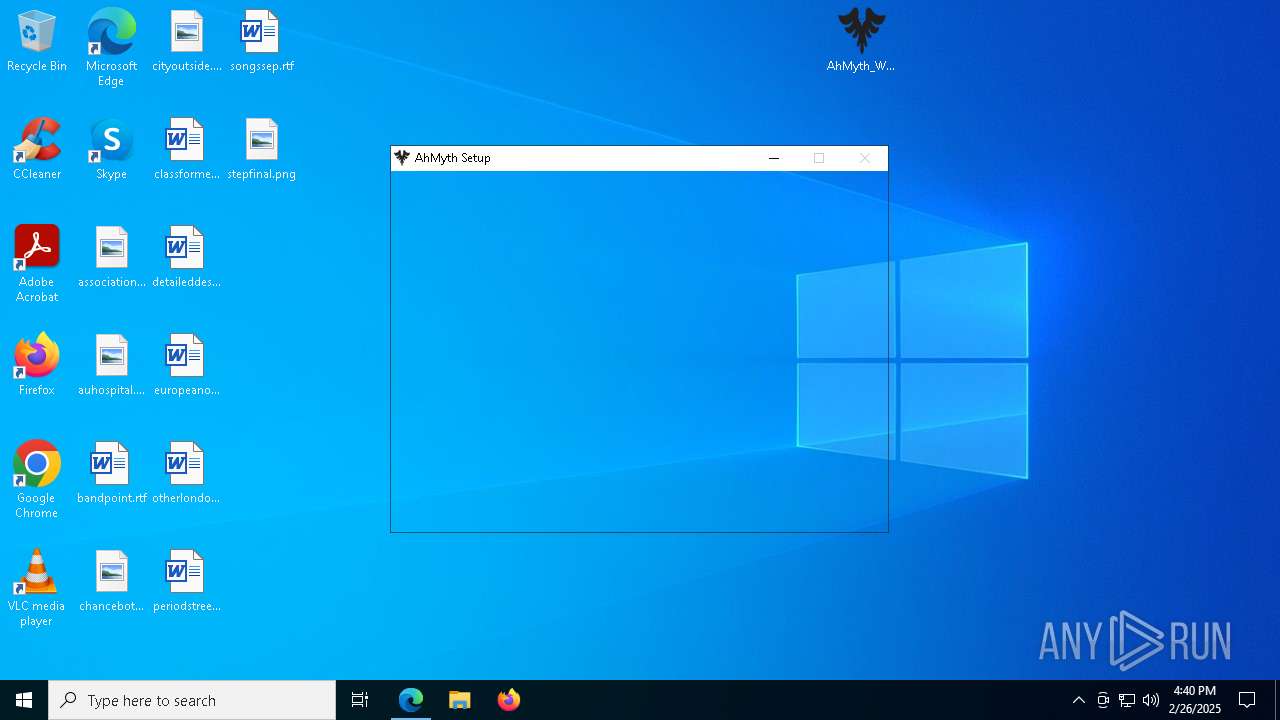
Task: Select the stepfinal.png image file
Action: pos(261,149)
